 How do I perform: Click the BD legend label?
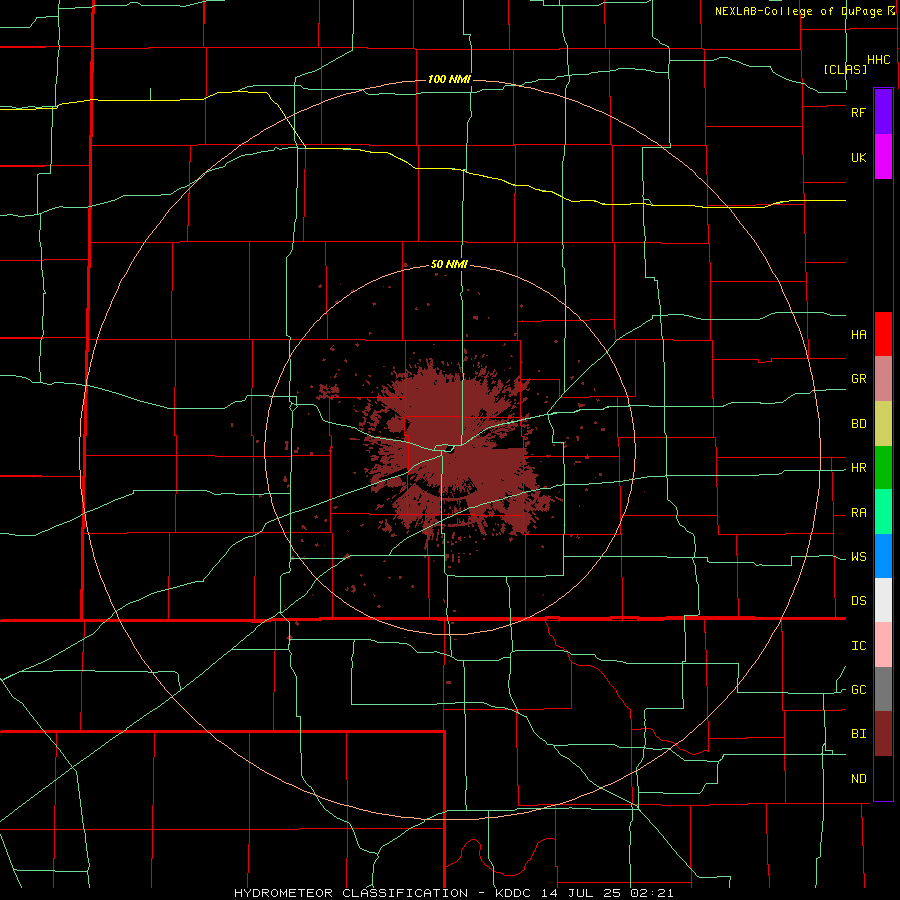[858, 424]
